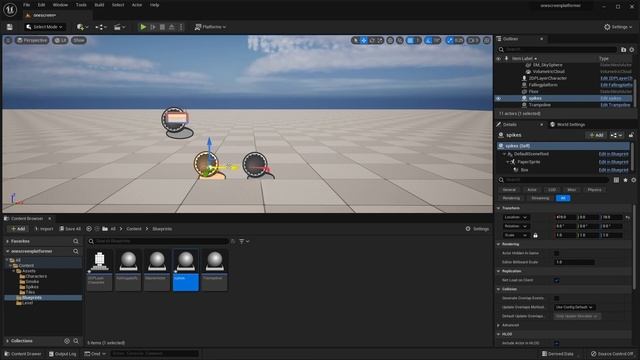
Task: Select the viewport select-objects tool
Action: [x=356, y=40]
